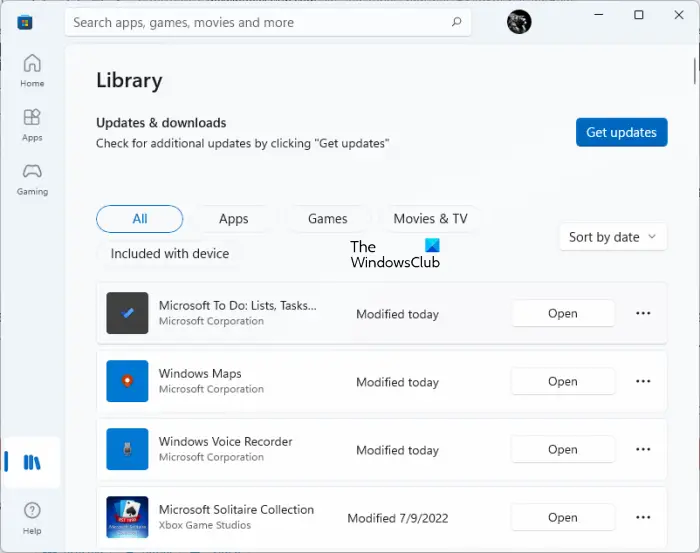Open Windows Maps app

coord(562,381)
